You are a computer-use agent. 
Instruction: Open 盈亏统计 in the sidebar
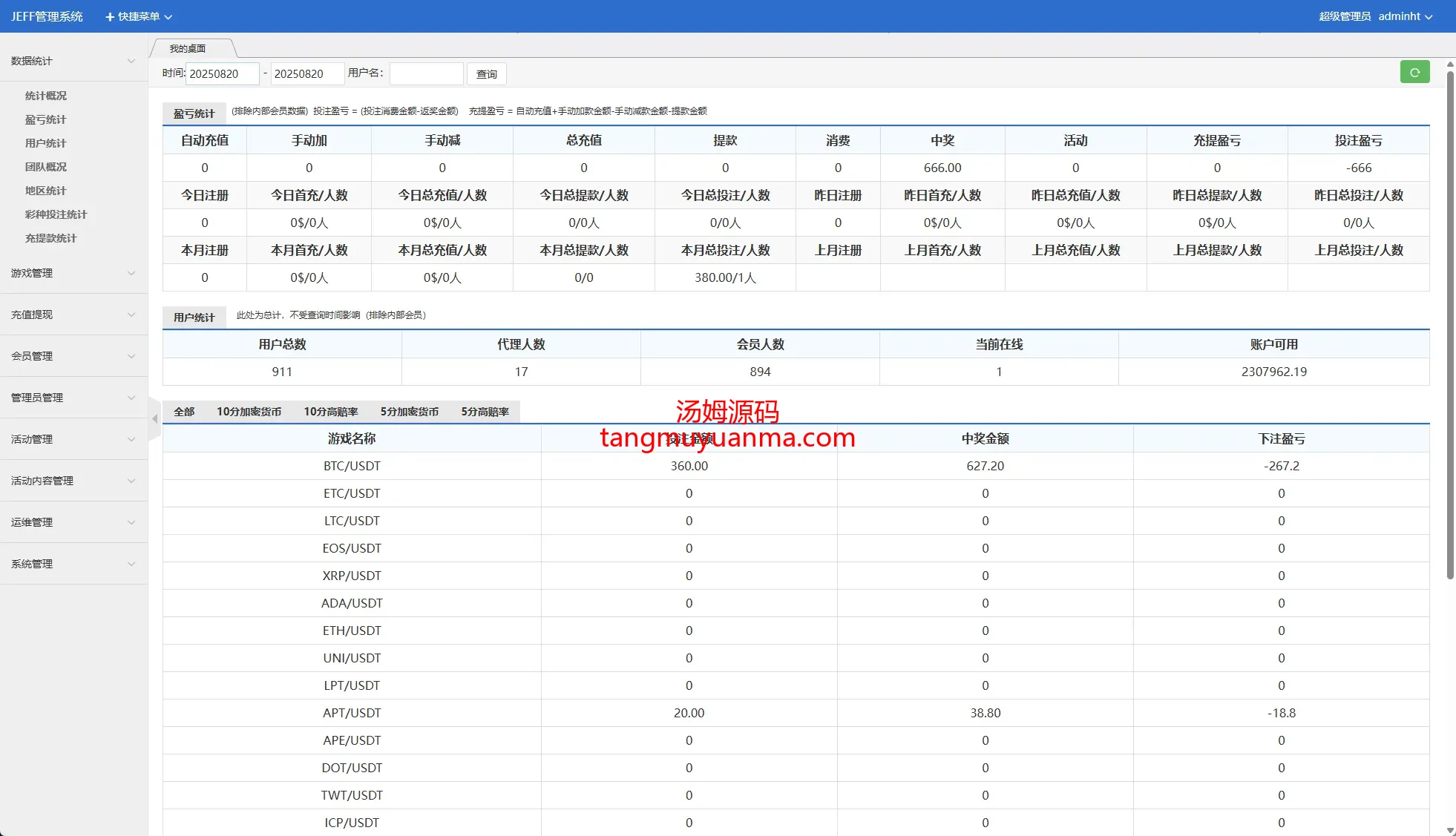point(45,119)
